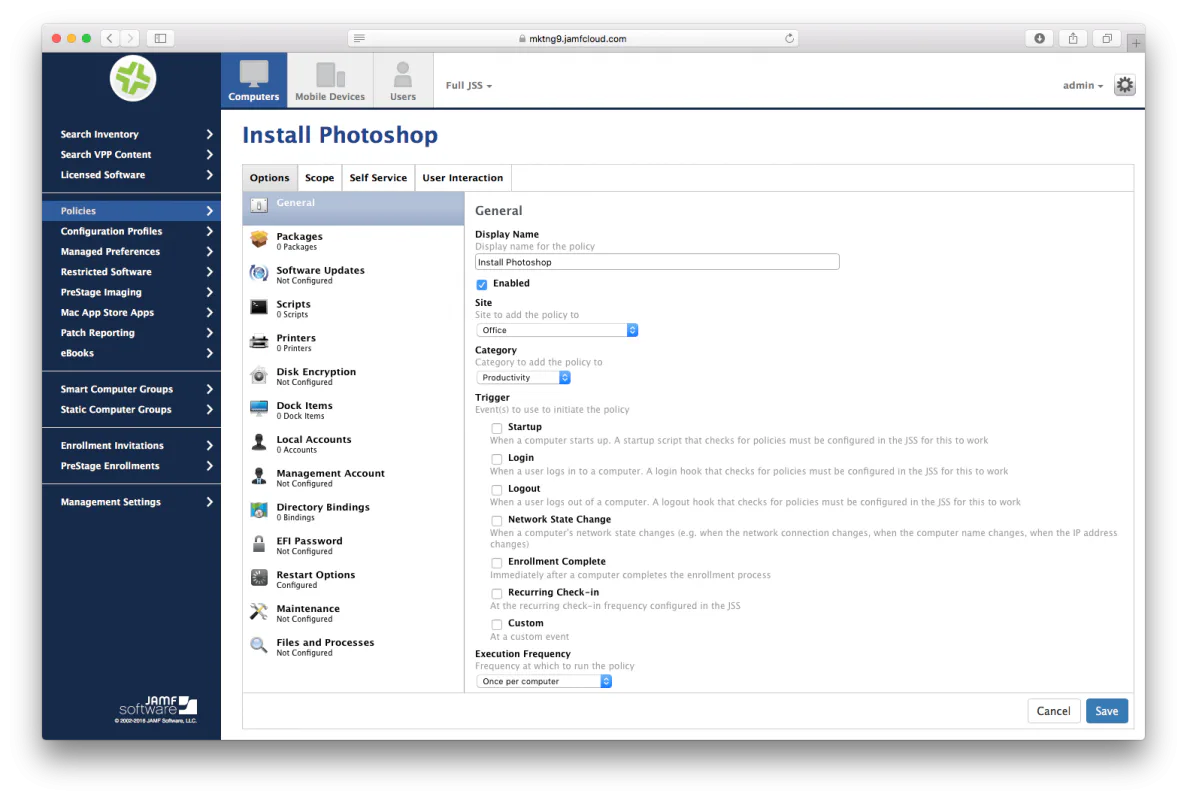Image resolution: width=1187 pixels, height=800 pixels.
Task: Open the Category dropdown showing Productivity
Action: pos(523,377)
